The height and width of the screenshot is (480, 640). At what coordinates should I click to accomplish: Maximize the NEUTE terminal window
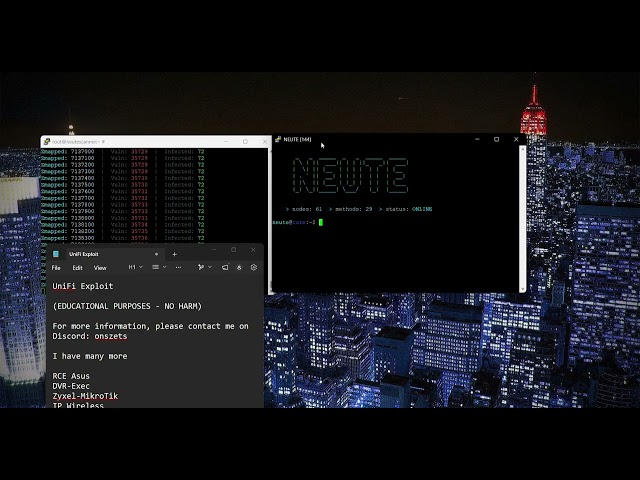[x=496, y=139]
